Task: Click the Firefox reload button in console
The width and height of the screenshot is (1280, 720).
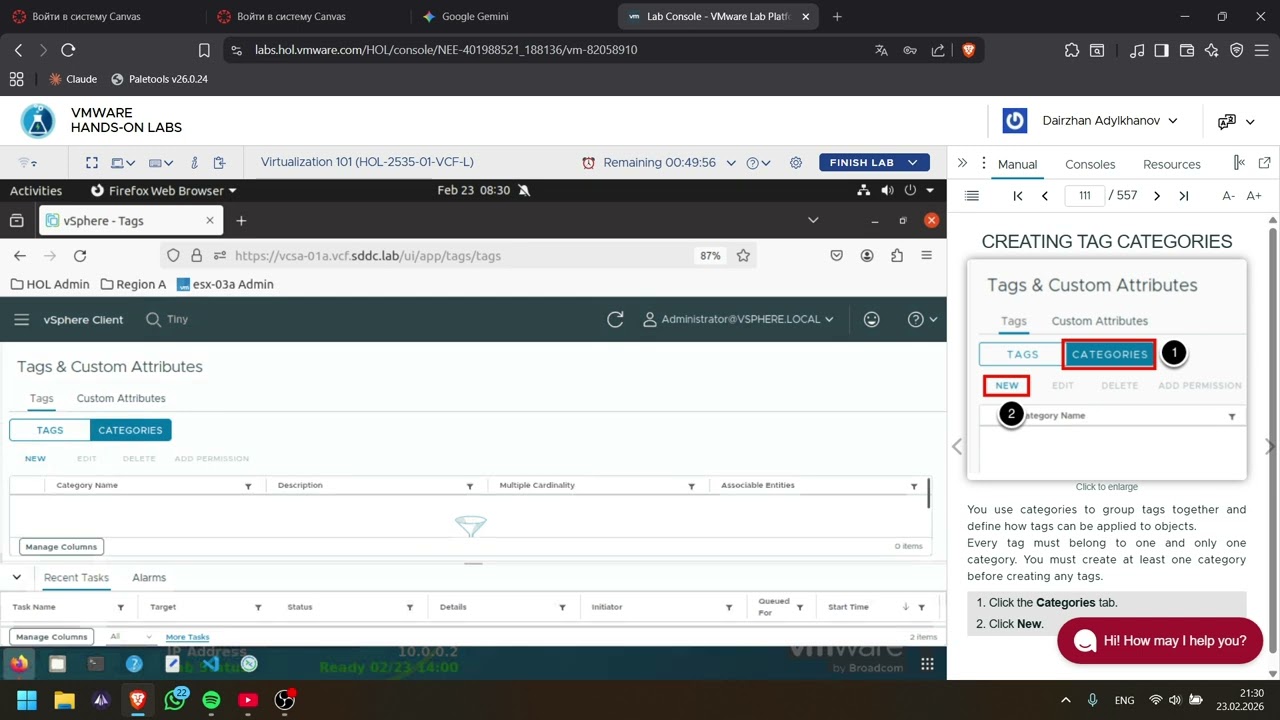Action: tap(80, 256)
